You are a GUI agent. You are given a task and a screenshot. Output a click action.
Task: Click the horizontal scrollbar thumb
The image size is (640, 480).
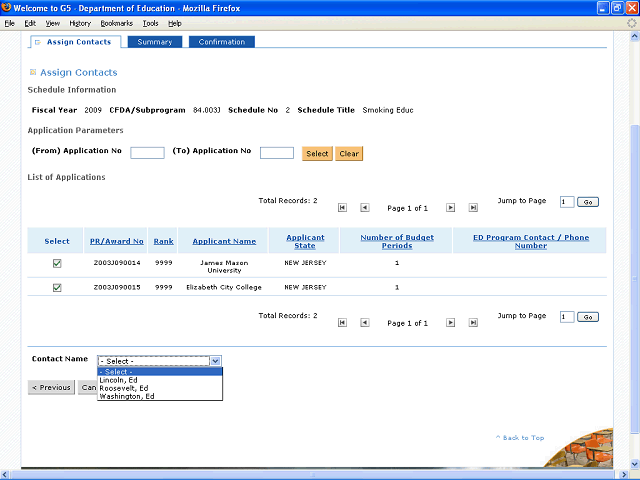[x=312, y=475]
